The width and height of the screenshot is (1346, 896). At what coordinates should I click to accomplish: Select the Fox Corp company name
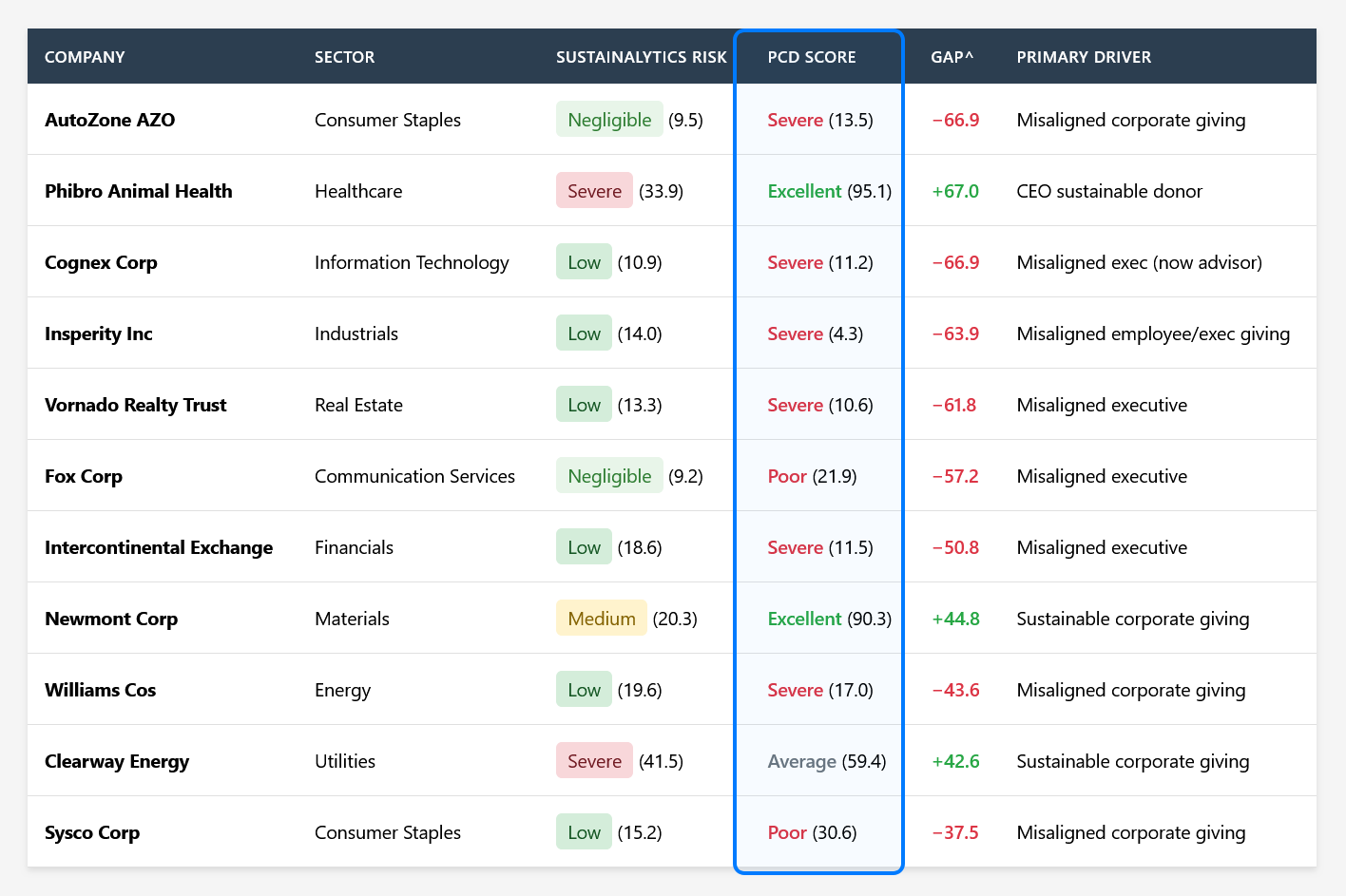pos(84,476)
